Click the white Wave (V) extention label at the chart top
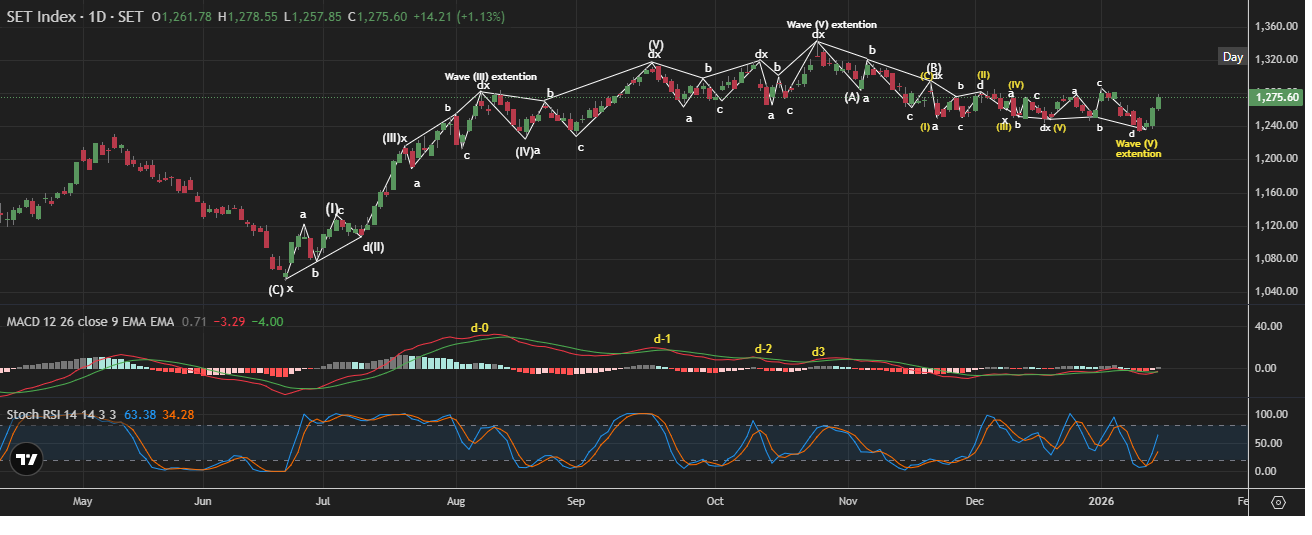 pos(832,24)
